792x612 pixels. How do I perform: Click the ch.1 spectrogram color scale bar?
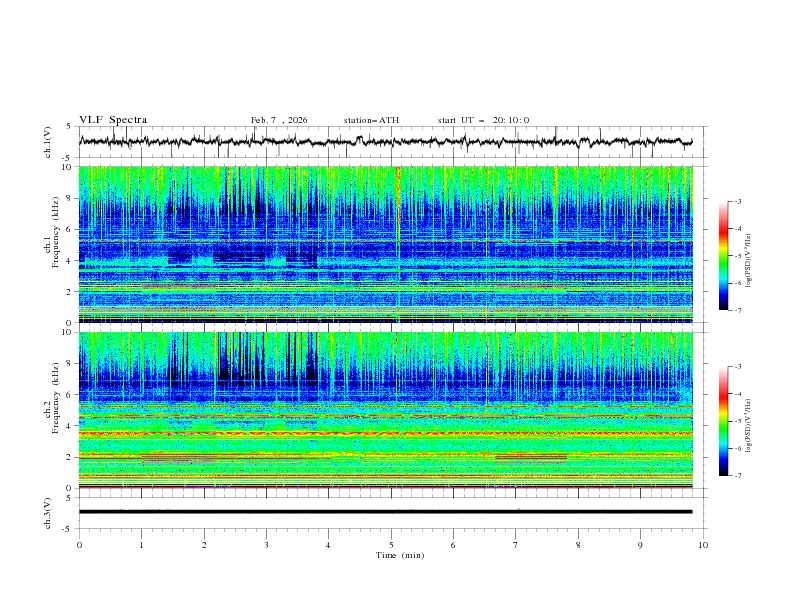pos(723,255)
